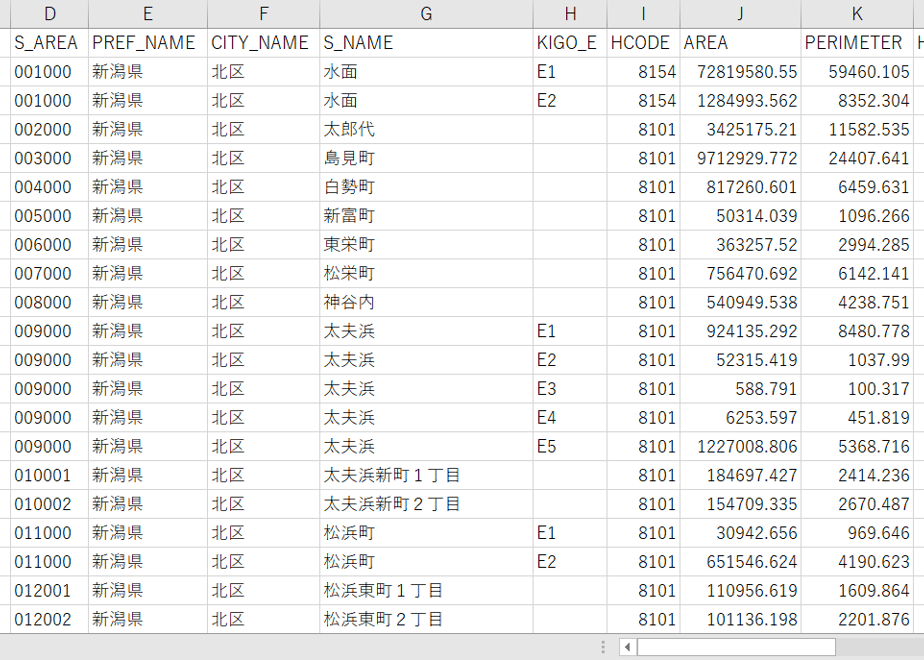The image size is (924, 660).
Task: Select KIGO_E cell E5
Action: coord(570,447)
